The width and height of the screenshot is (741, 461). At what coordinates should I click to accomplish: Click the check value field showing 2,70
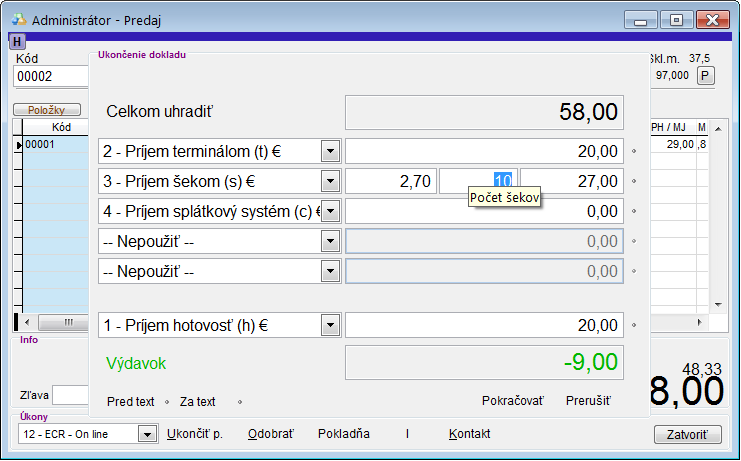click(x=390, y=181)
